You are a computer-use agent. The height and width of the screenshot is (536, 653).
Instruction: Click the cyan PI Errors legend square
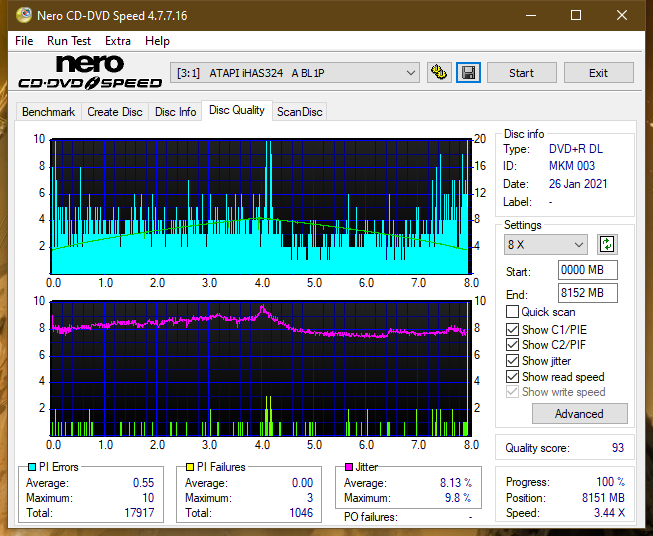(31, 467)
